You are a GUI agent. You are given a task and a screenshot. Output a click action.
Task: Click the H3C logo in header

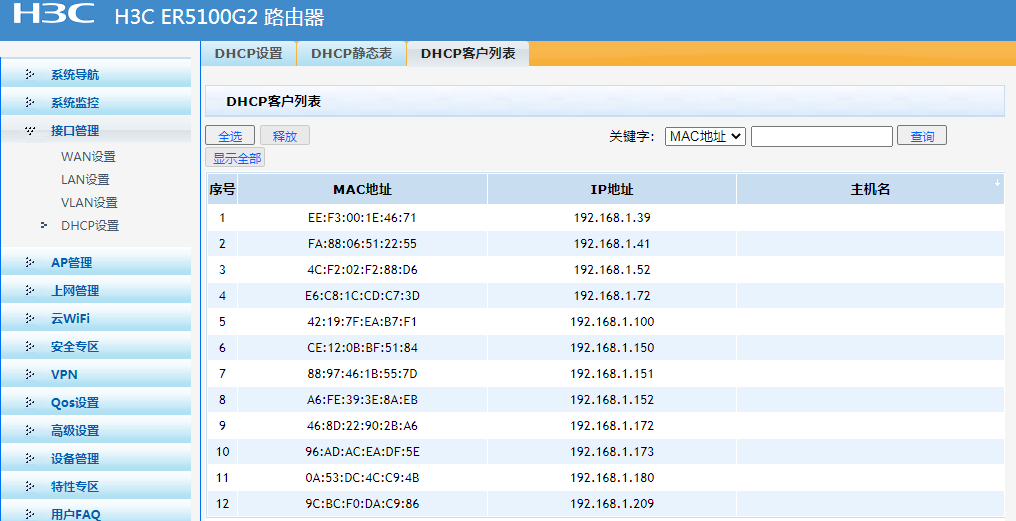pyautogui.click(x=54, y=14)
